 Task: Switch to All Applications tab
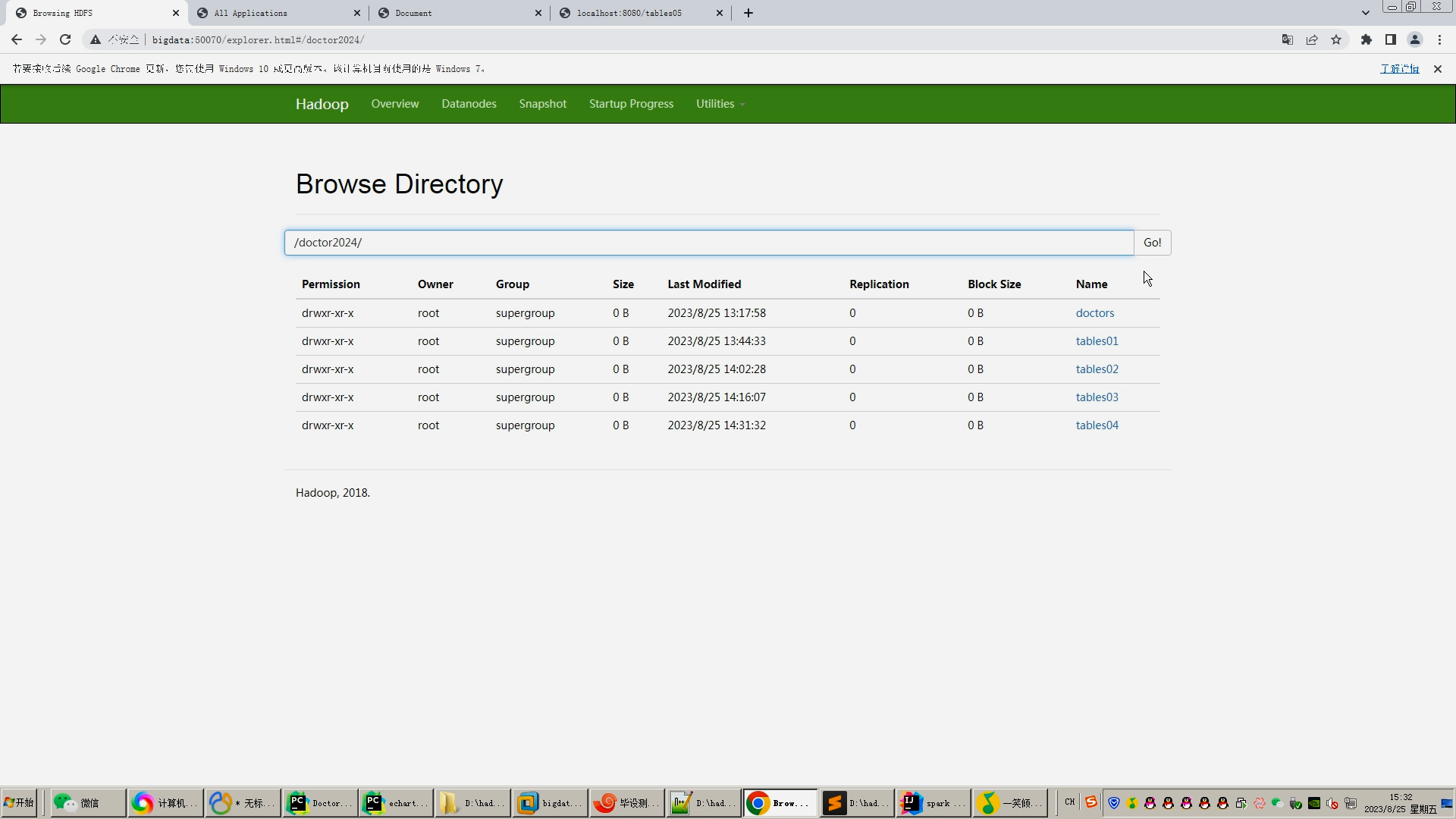[x=277, y=13]
